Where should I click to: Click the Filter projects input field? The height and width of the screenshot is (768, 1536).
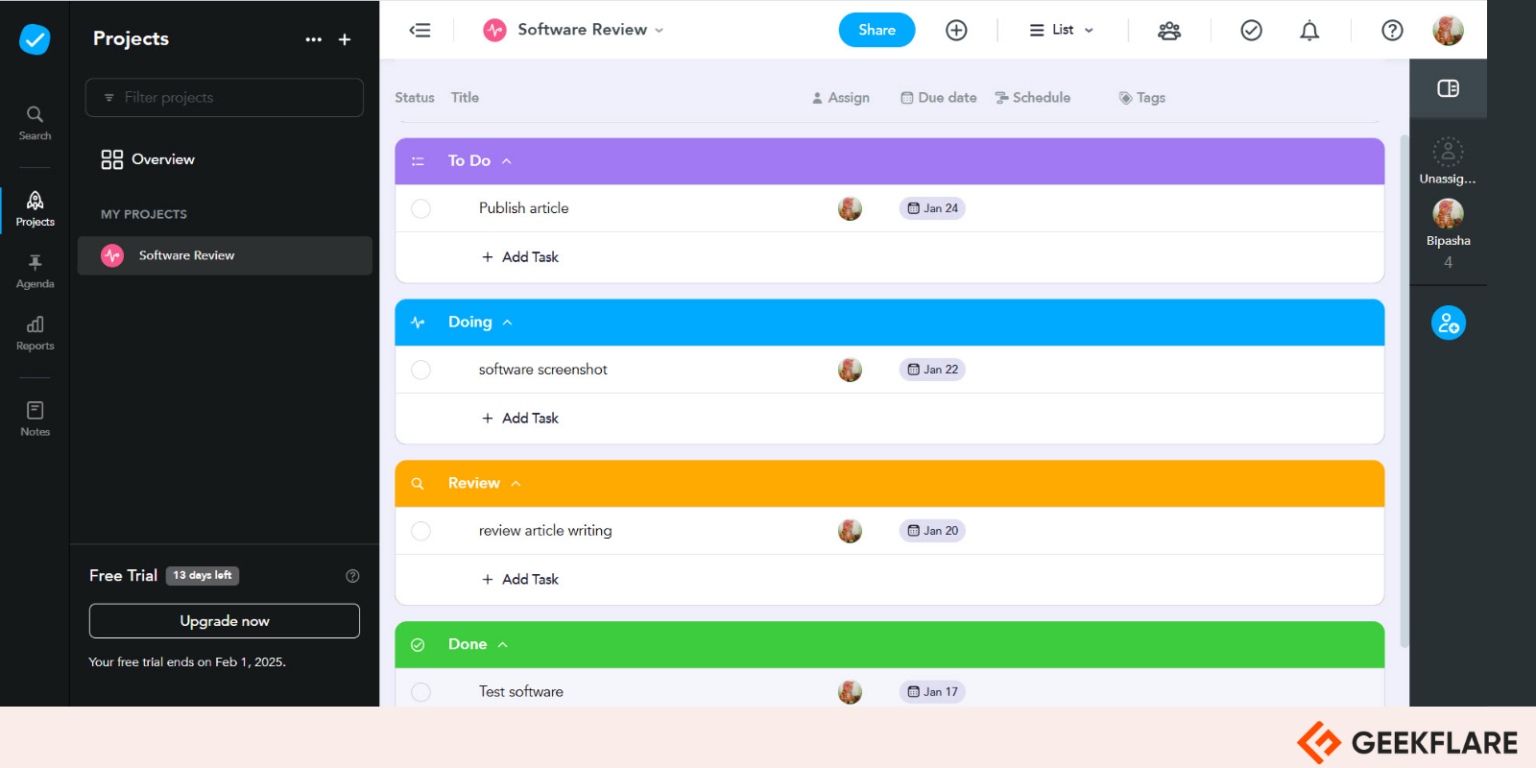point(224,98)
